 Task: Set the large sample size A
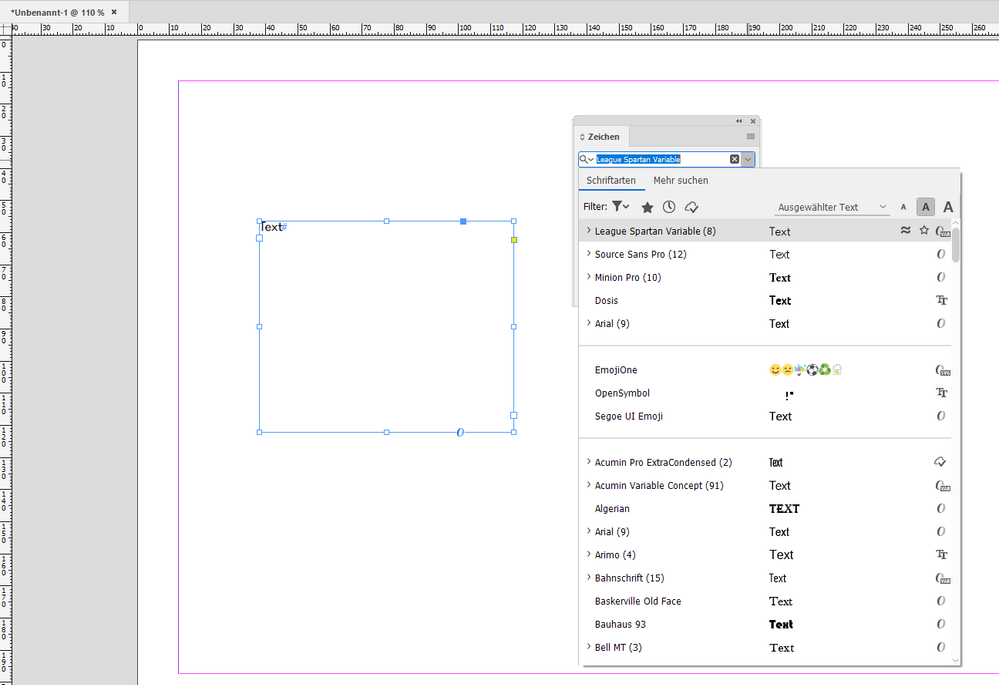948,207
